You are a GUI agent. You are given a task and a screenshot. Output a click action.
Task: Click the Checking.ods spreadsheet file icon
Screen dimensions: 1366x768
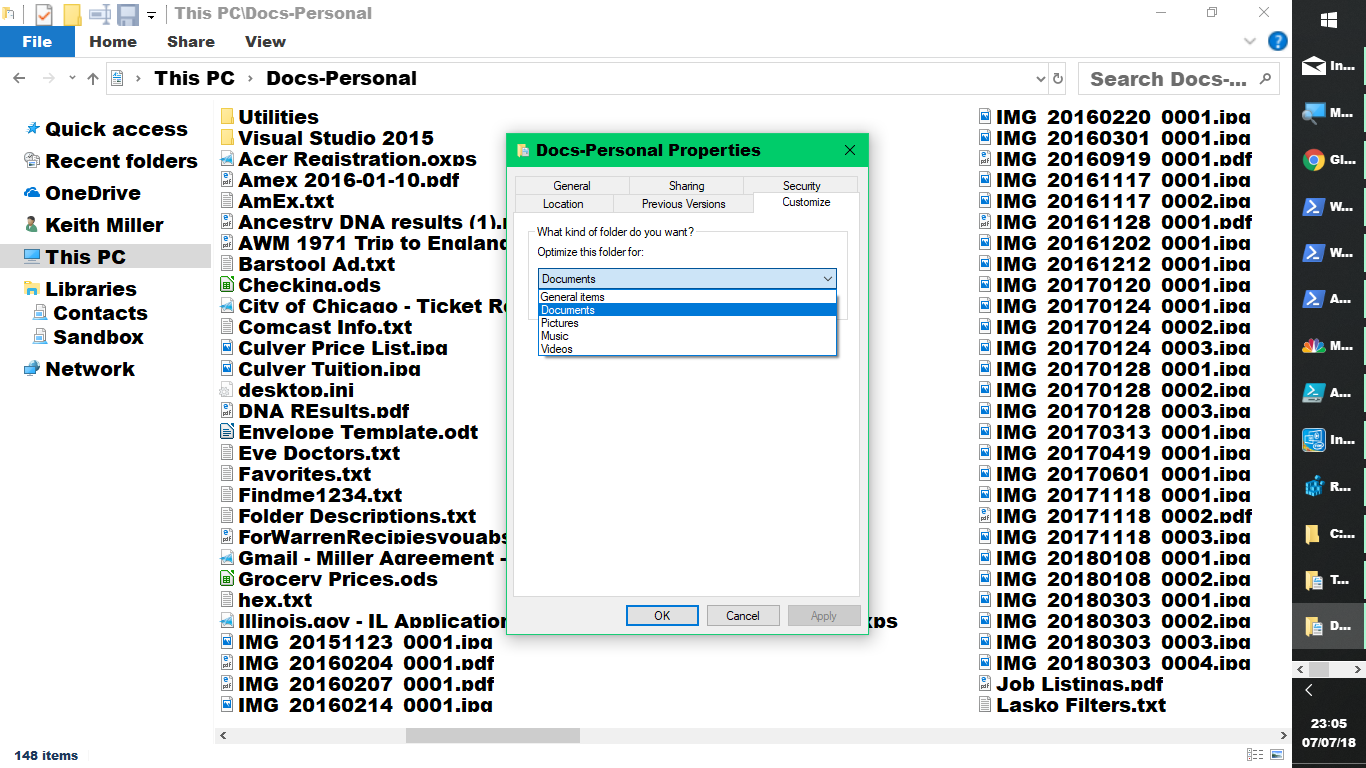tap(227, 285)
